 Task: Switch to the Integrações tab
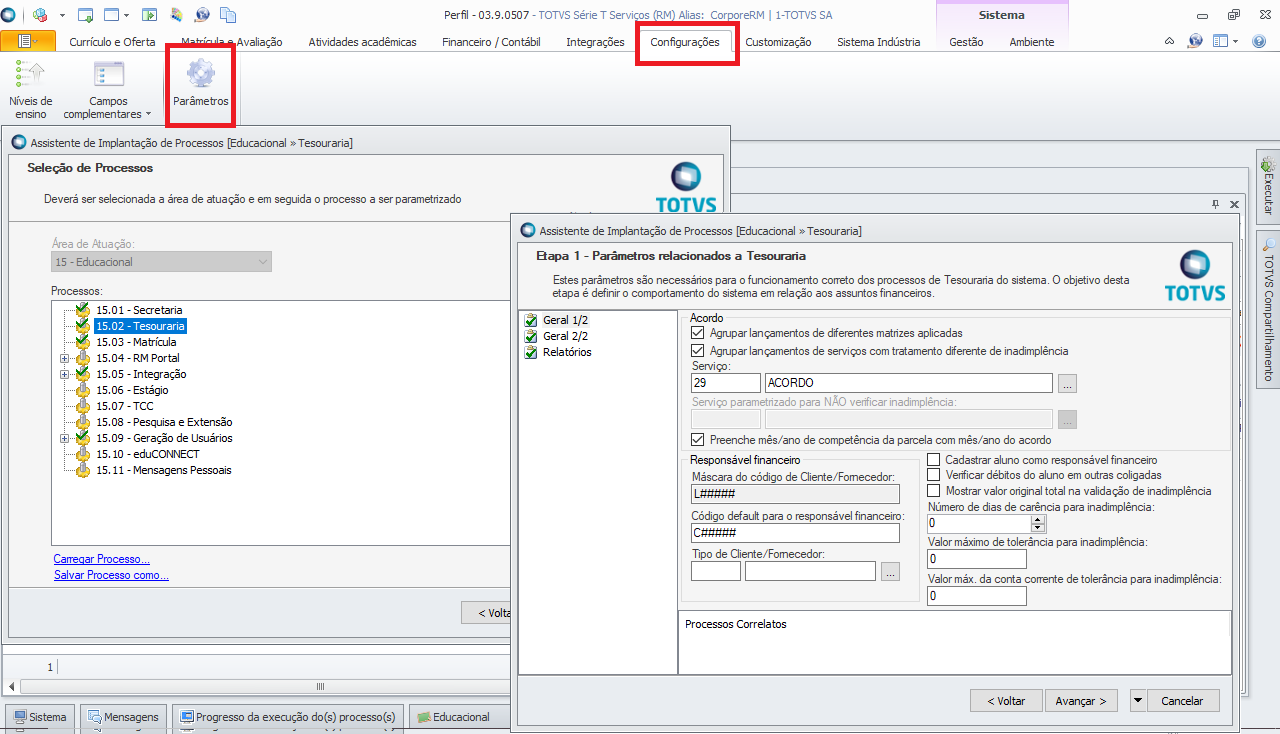point(595,42)
